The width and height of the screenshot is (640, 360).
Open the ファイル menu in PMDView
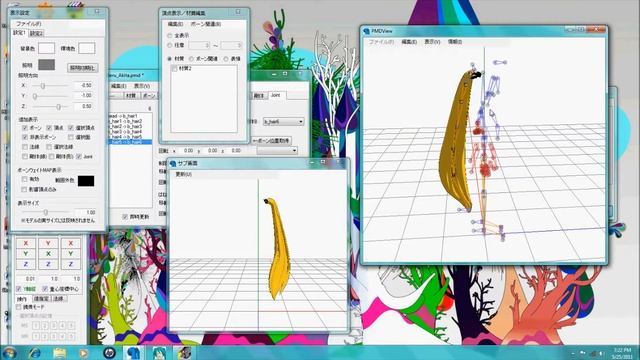click(382, 42)
